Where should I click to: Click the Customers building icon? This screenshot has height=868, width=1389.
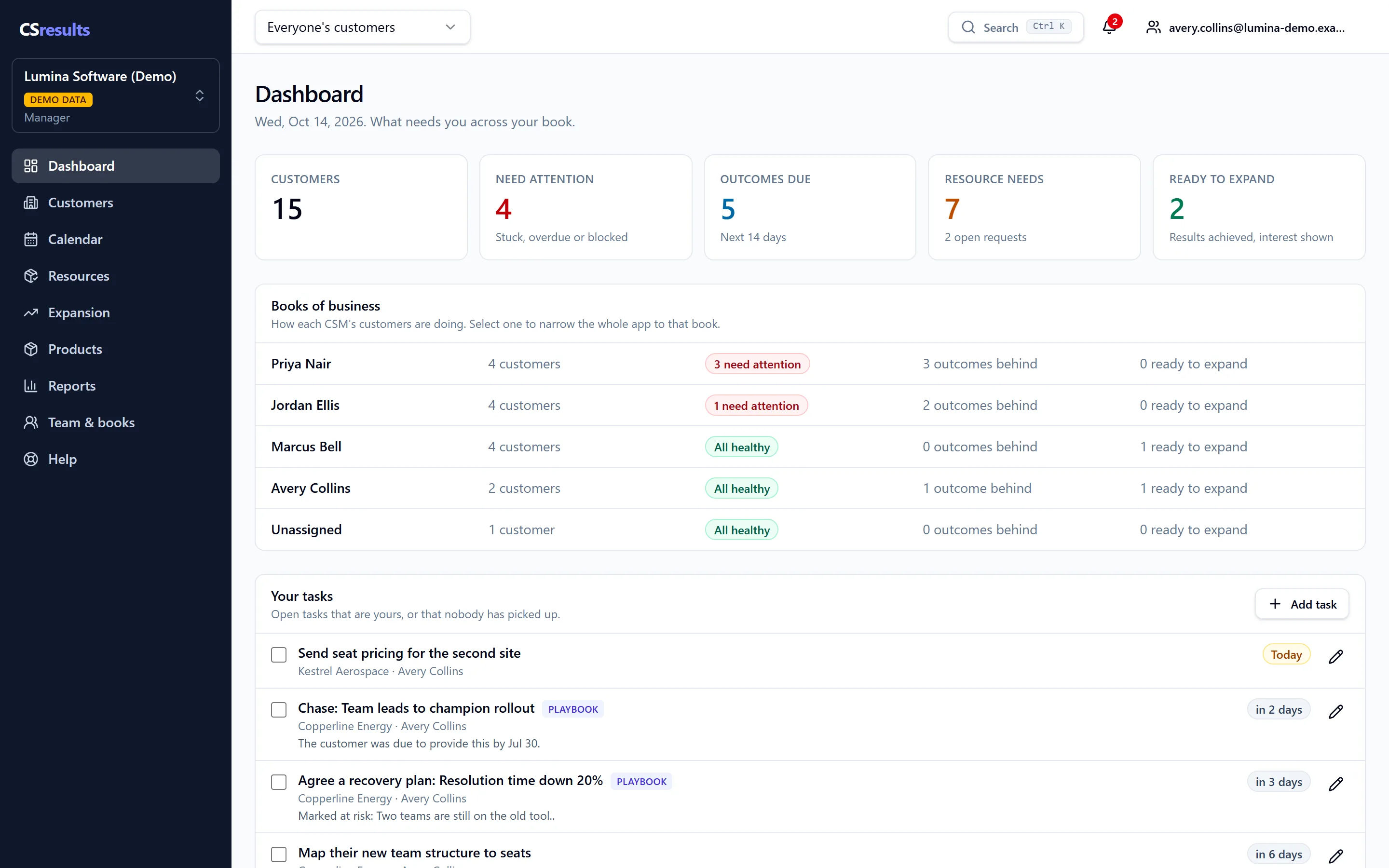[x=31, y=203]
